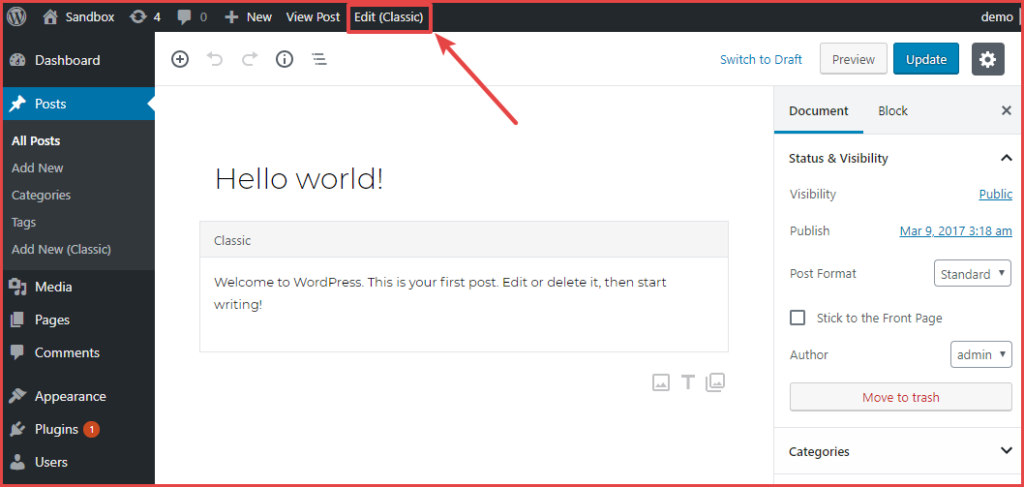Open Pages in the sidebar
This screenshot has width=1024, height=487.
tap(78, 320)
